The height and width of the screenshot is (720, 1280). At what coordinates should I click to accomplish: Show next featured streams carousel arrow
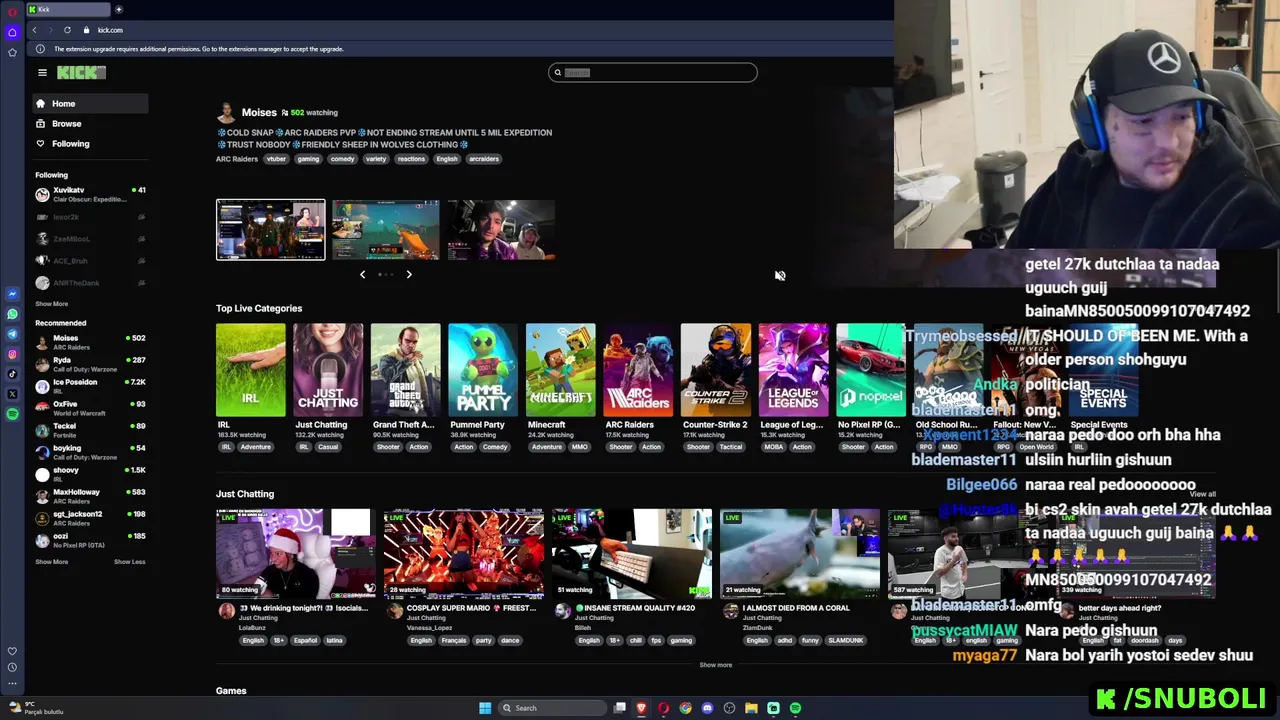(x=409, y=274)
